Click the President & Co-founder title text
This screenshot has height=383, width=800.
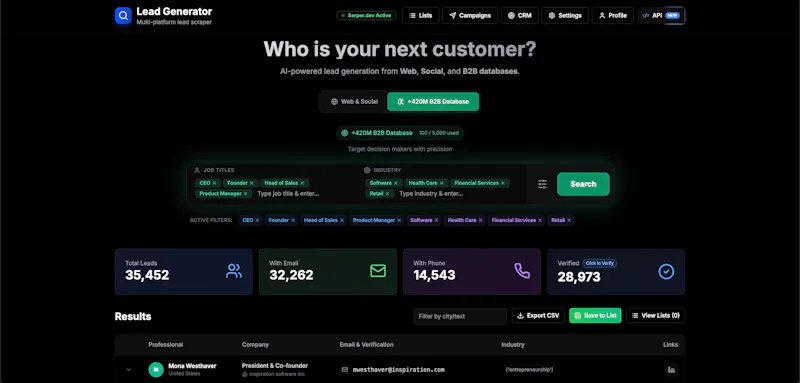tap(274, 366)
